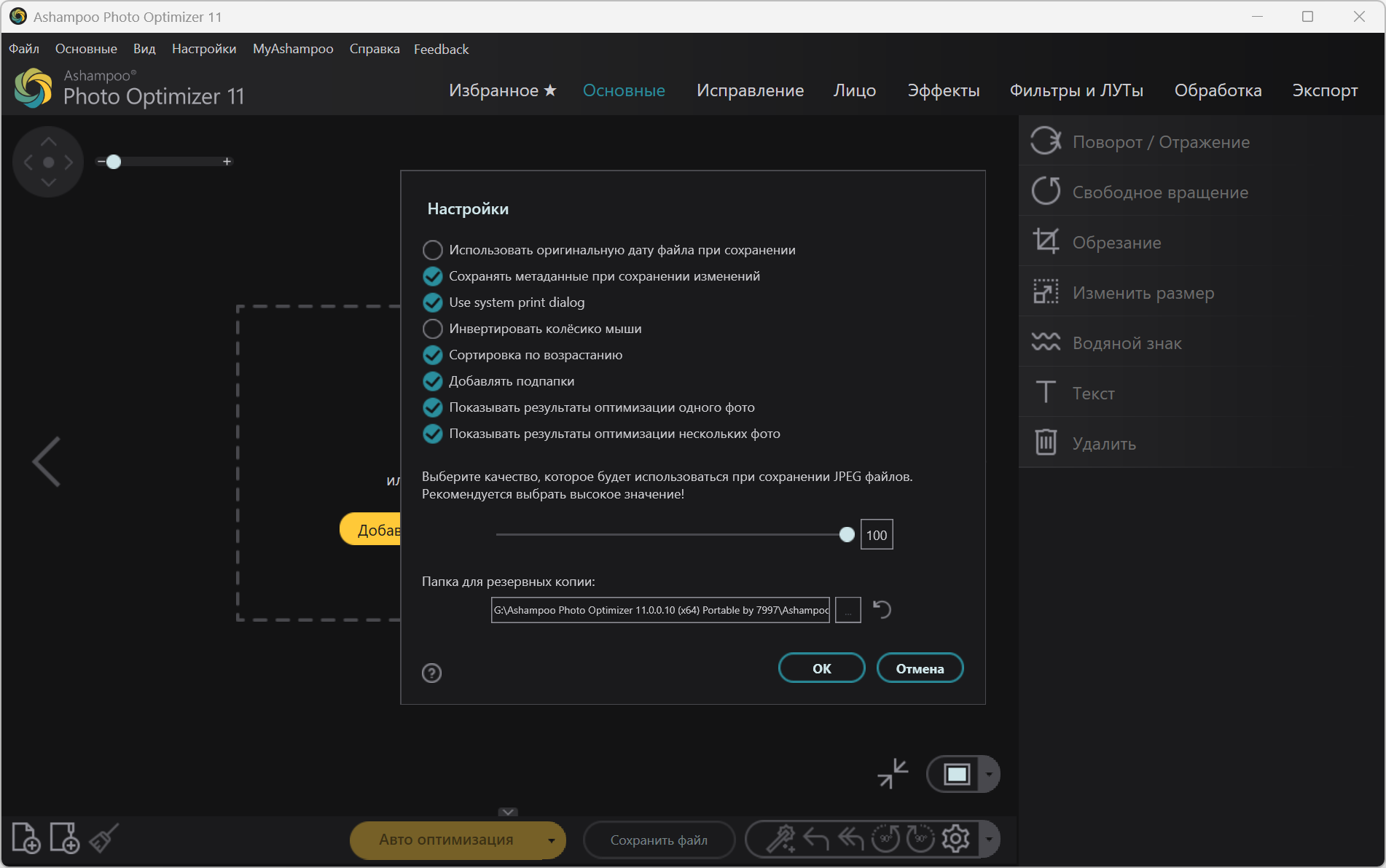Toggle invert mouse wheel checkbox
This screenshot has height=868, width=1386.
(x=433, y=329)
